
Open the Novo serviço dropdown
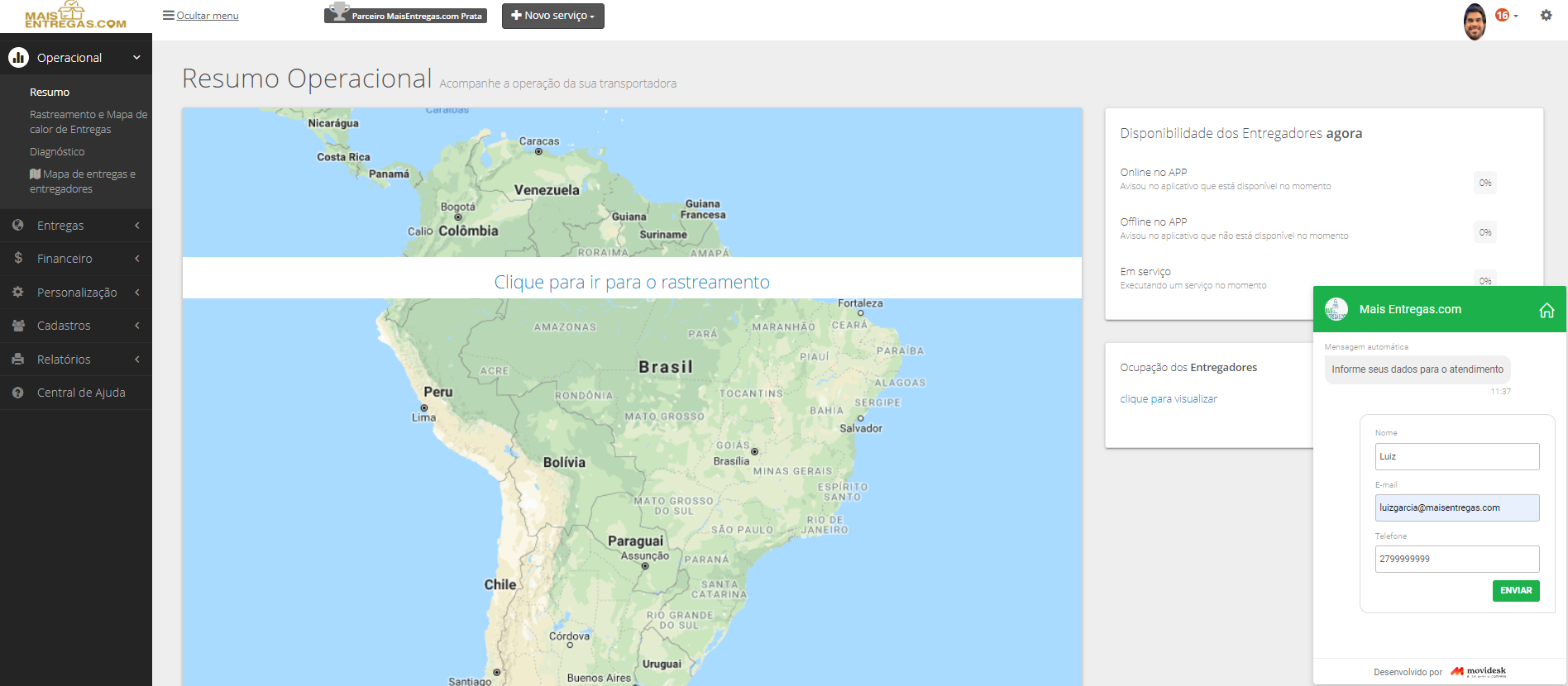tap(553, 16)
